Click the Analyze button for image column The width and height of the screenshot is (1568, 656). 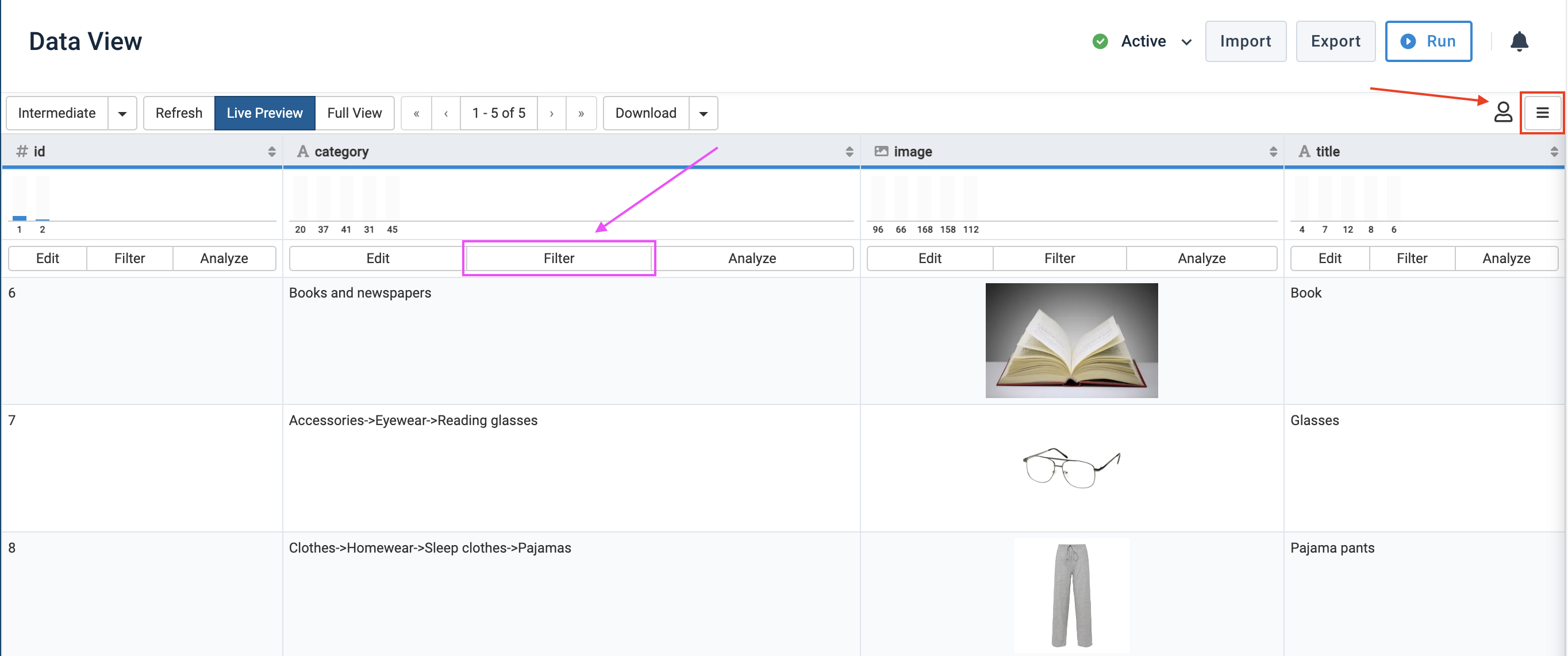(1200, 258)
